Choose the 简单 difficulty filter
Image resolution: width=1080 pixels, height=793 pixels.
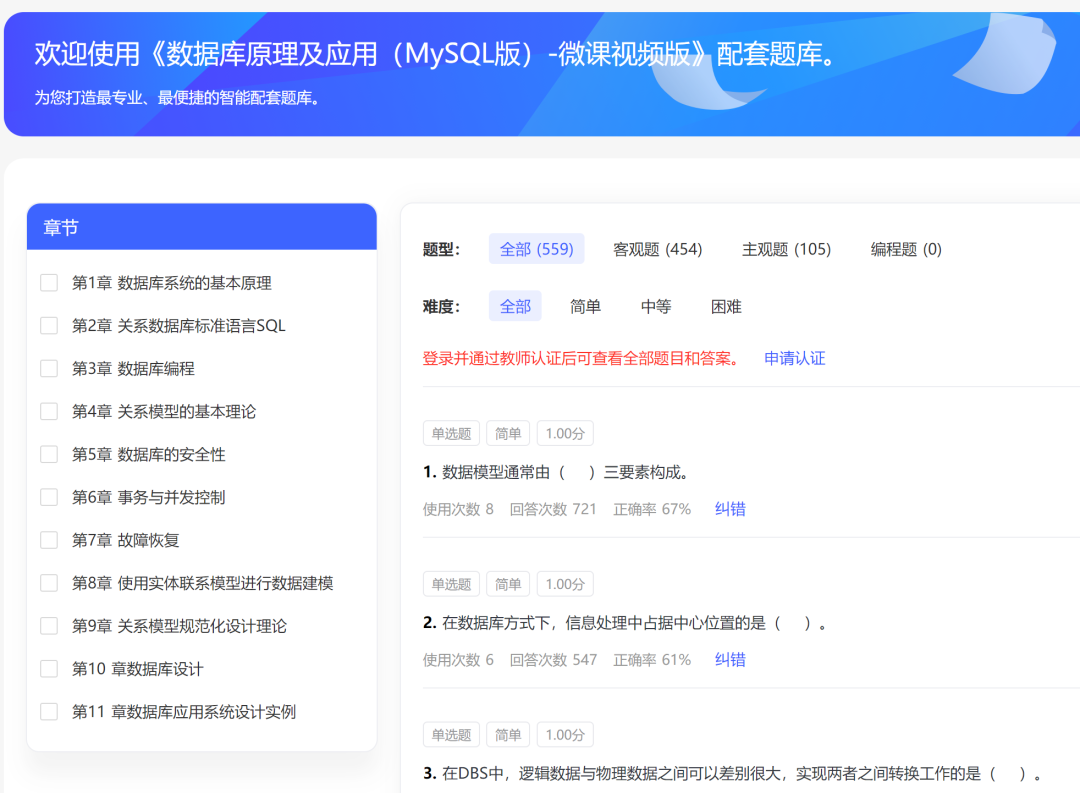[x=585, y=306]
